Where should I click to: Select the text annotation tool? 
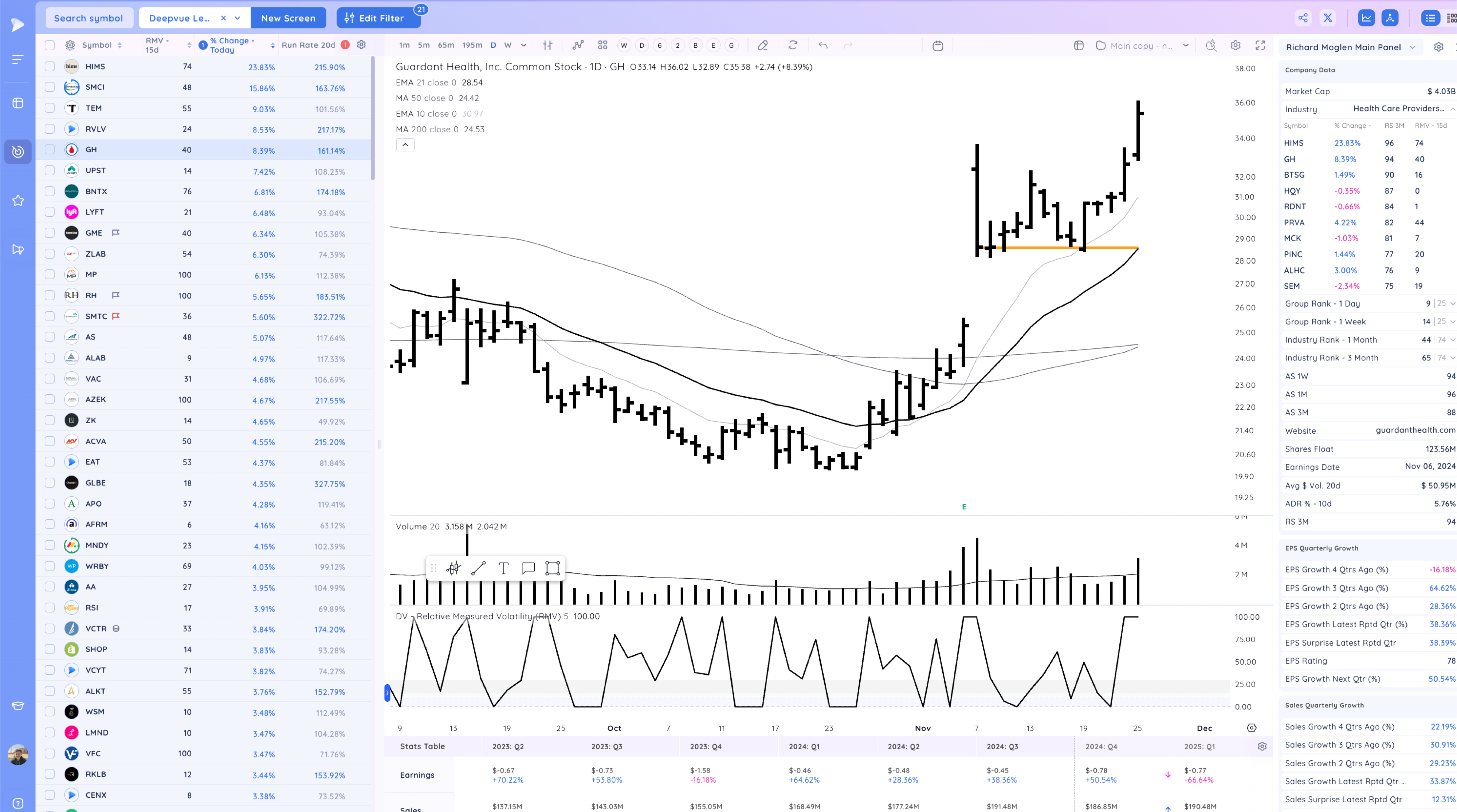503,568
